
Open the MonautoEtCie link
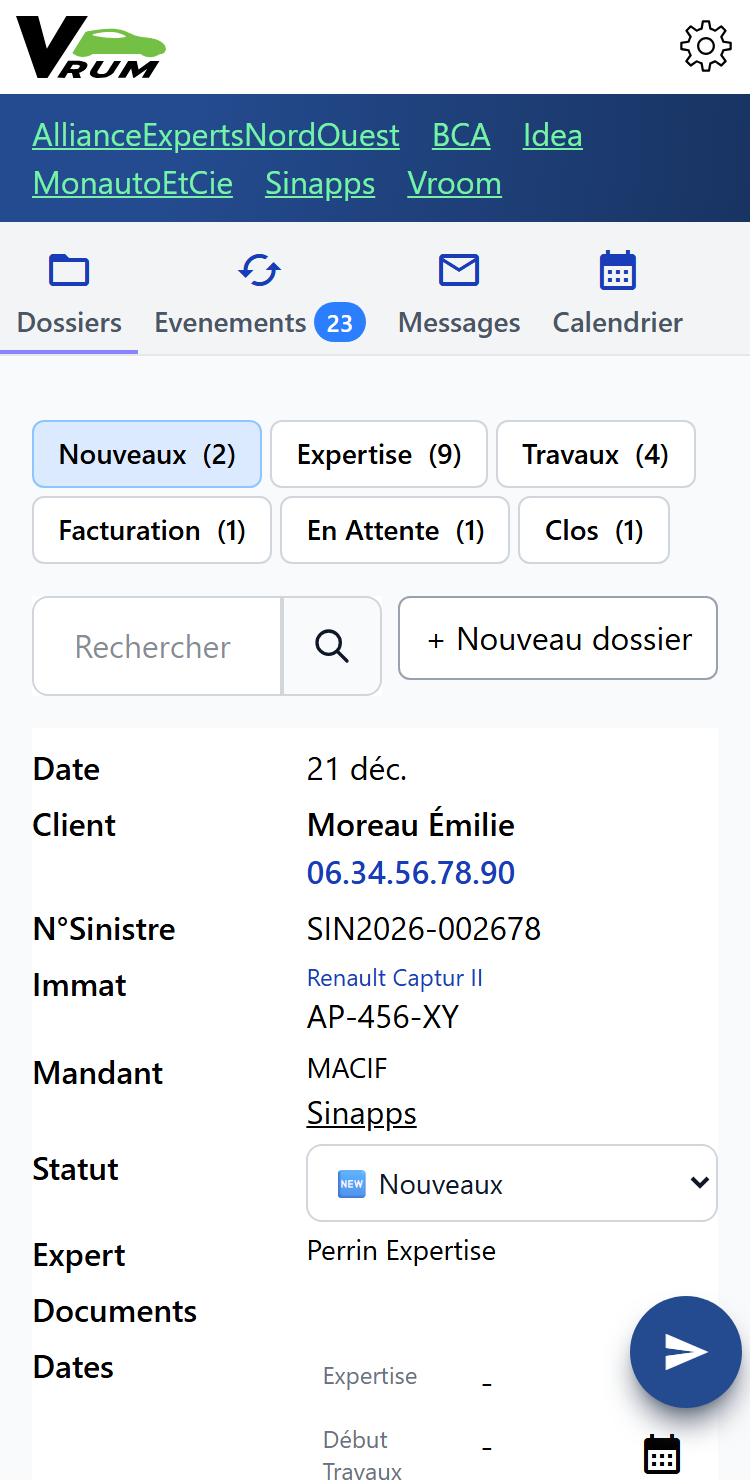pos(133,183)
